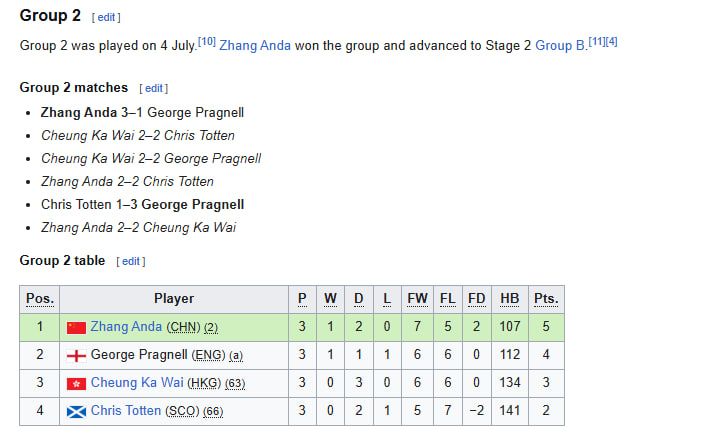This screenshot has width=716, height=441.
Task: Open Zhang Anda link in table
Action: (126, 326)
